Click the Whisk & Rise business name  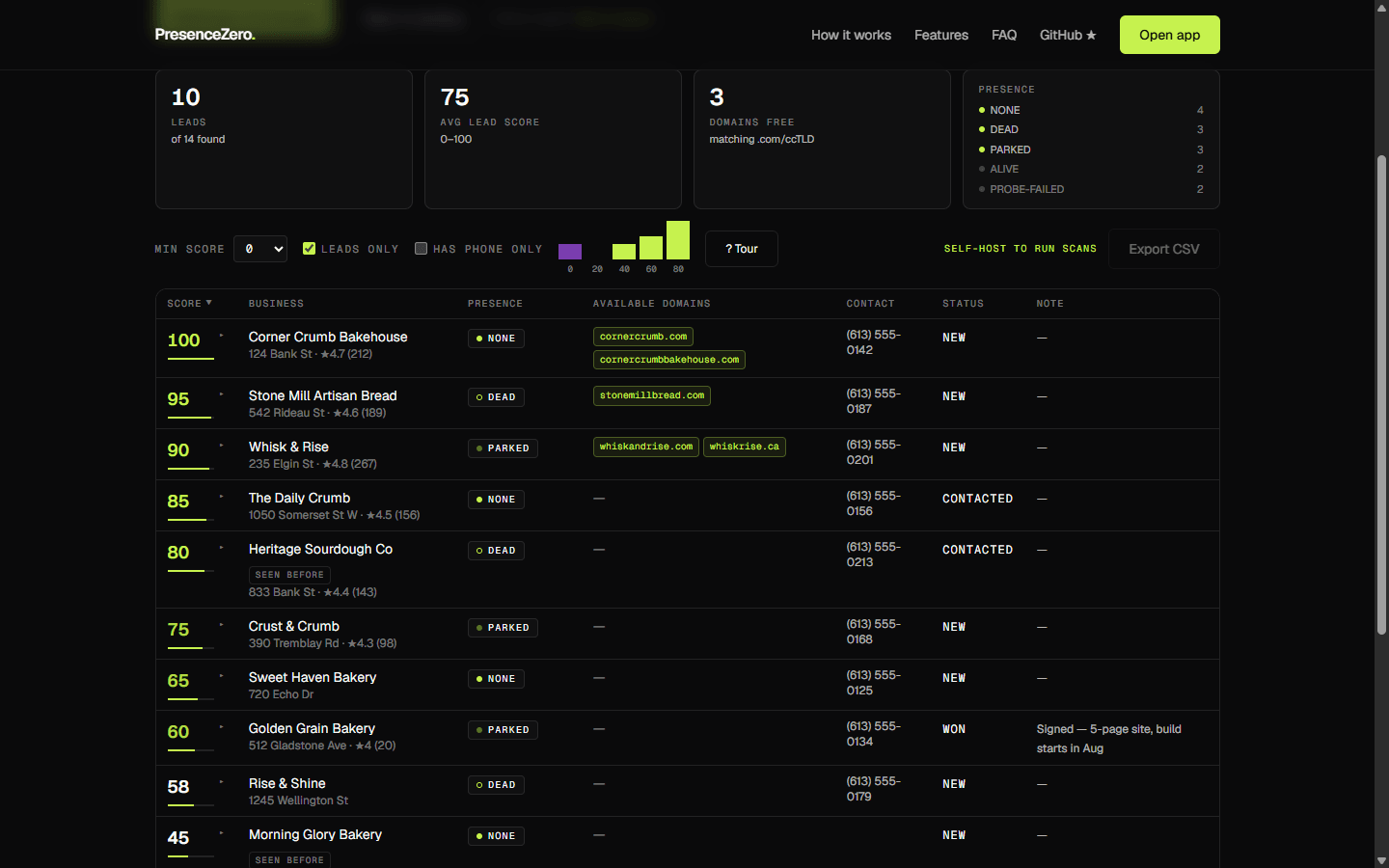tap(288, 447)
